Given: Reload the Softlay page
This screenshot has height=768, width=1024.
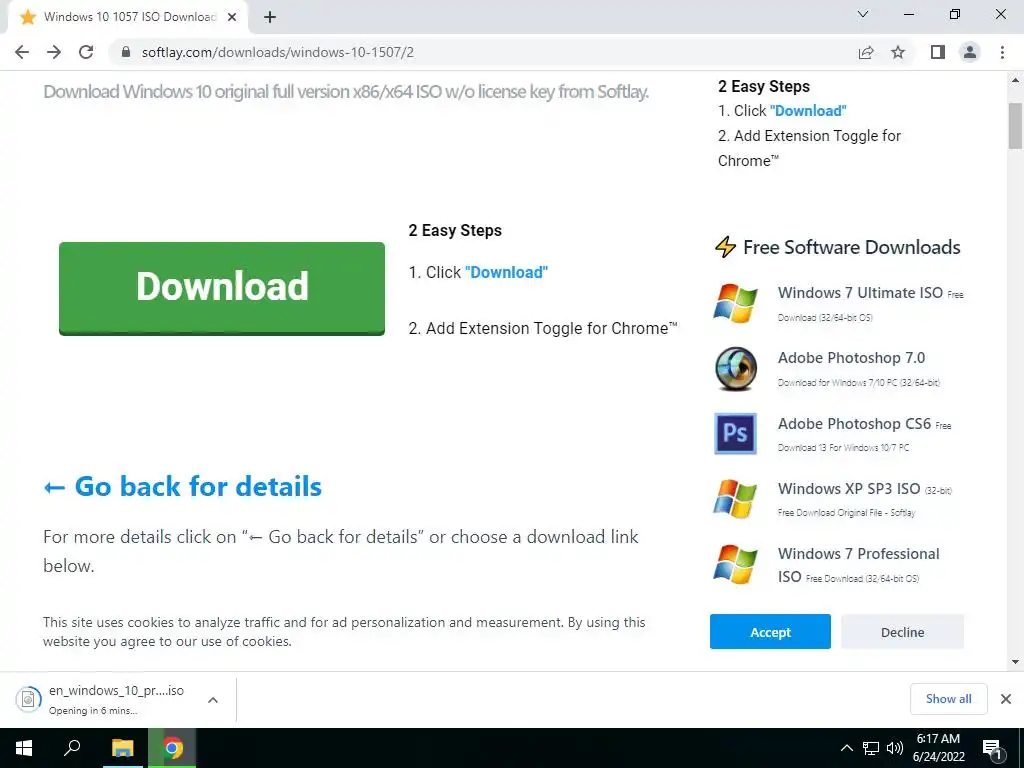Looking at the screenshot, I should tap(86, 52).
